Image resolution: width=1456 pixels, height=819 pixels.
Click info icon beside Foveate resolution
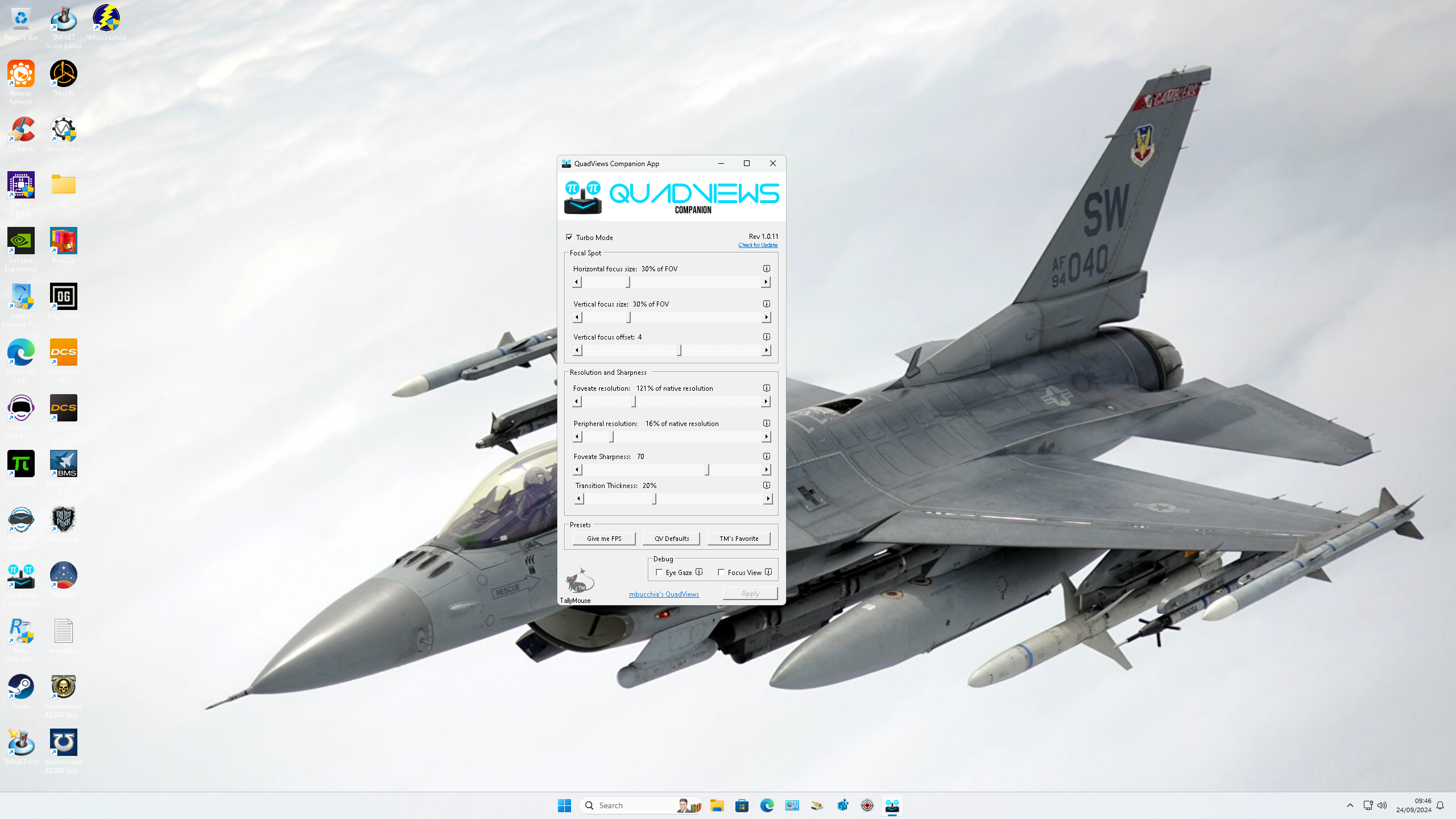[x=766, y=388]
